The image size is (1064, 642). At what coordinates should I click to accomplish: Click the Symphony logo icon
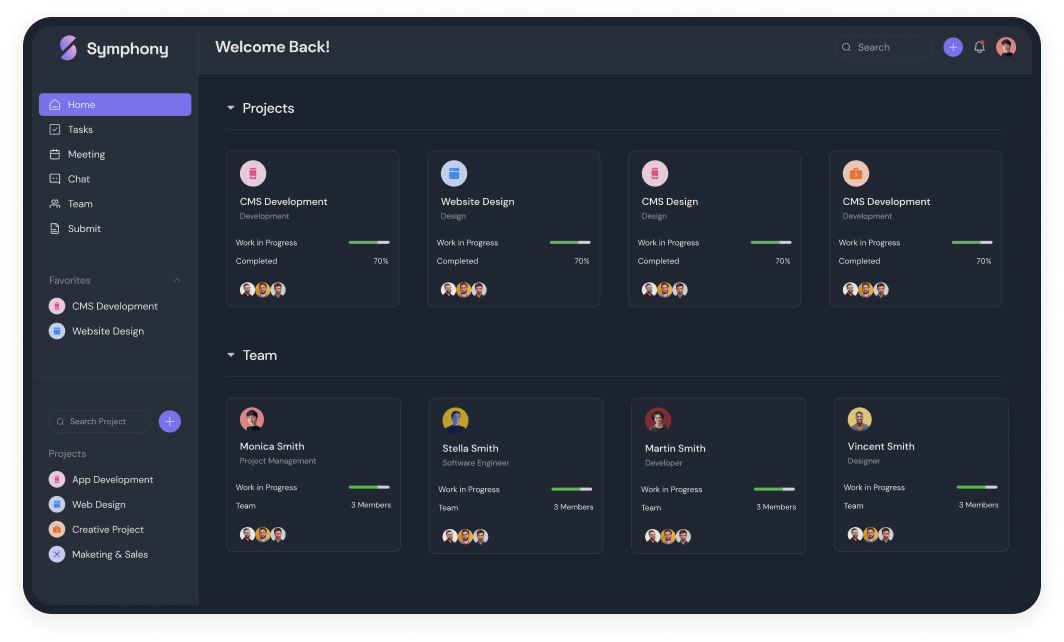coord(68,48)
